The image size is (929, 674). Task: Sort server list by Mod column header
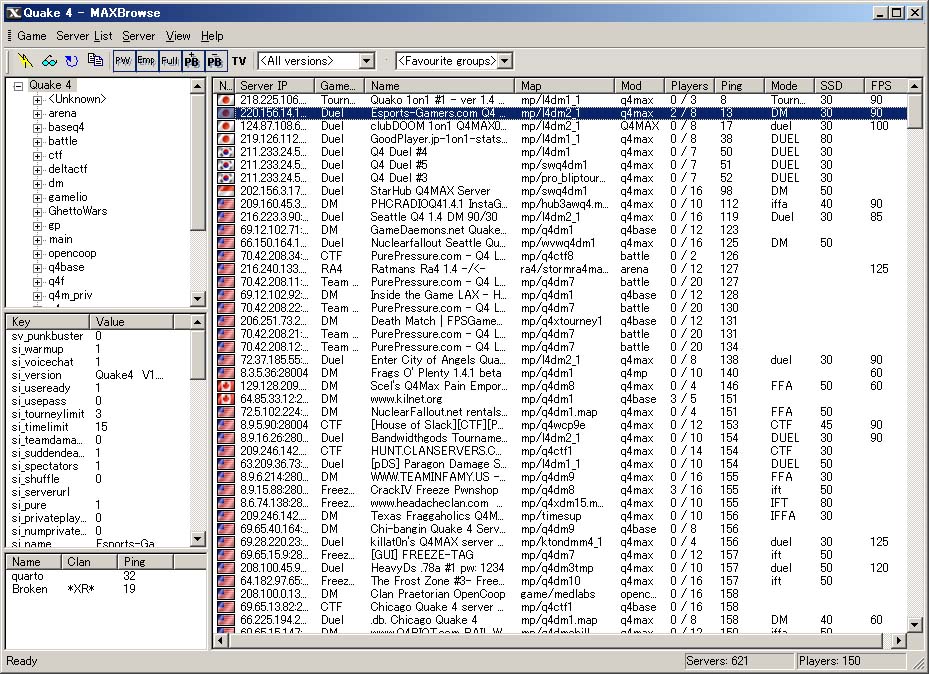coord(639,86)
